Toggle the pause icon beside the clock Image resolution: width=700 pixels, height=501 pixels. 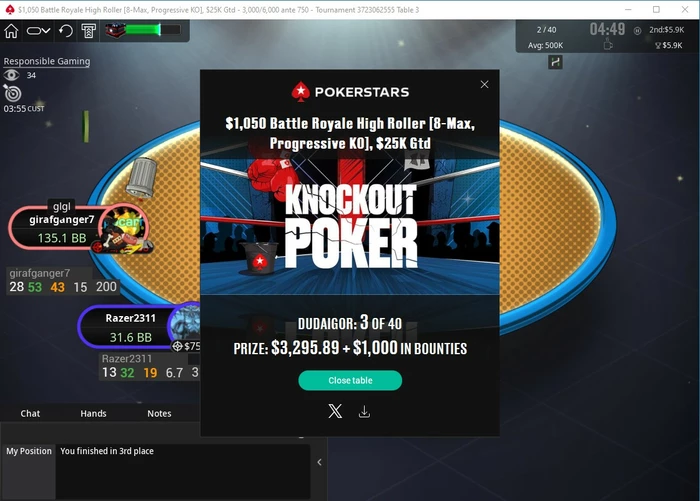(x=638, y=30)
